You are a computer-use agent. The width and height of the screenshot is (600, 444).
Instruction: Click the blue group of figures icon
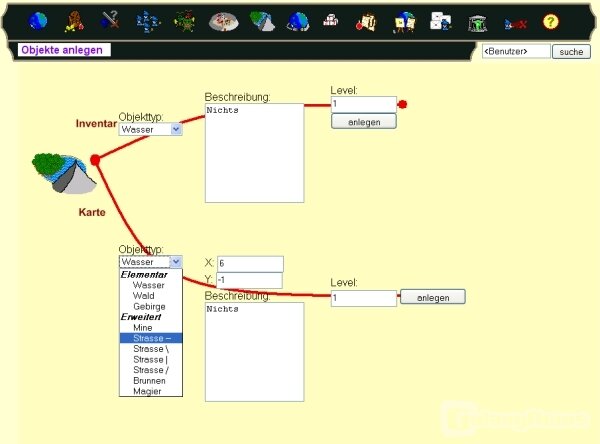148,21
